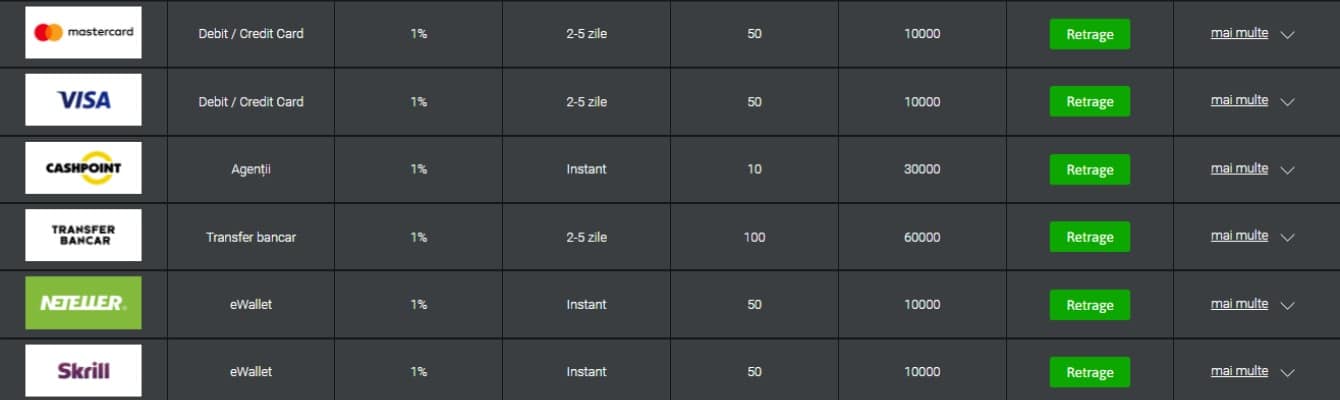Viewport: 1340px width, 400px height.
Task: Expand Neteller row chevron arrow
Action: 1287,305
